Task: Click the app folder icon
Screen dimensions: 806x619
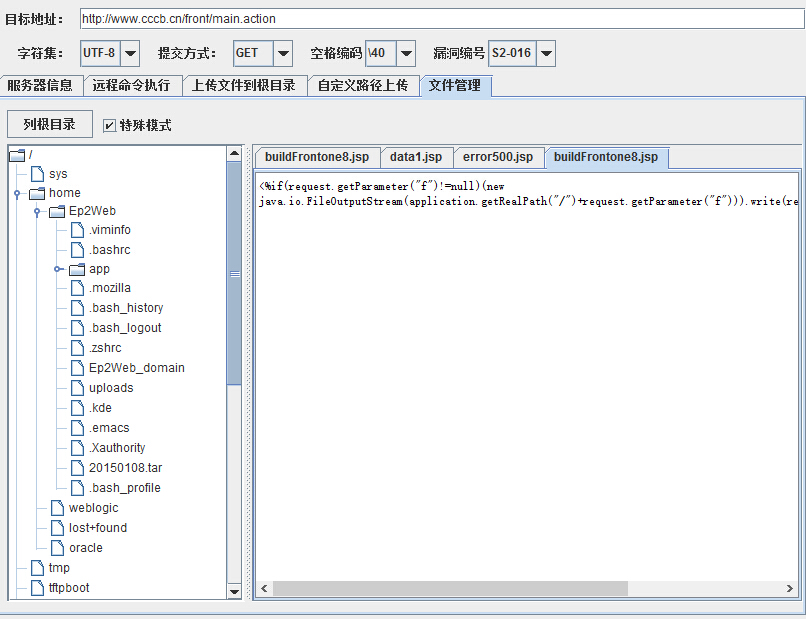Action: tap(77, 269)
